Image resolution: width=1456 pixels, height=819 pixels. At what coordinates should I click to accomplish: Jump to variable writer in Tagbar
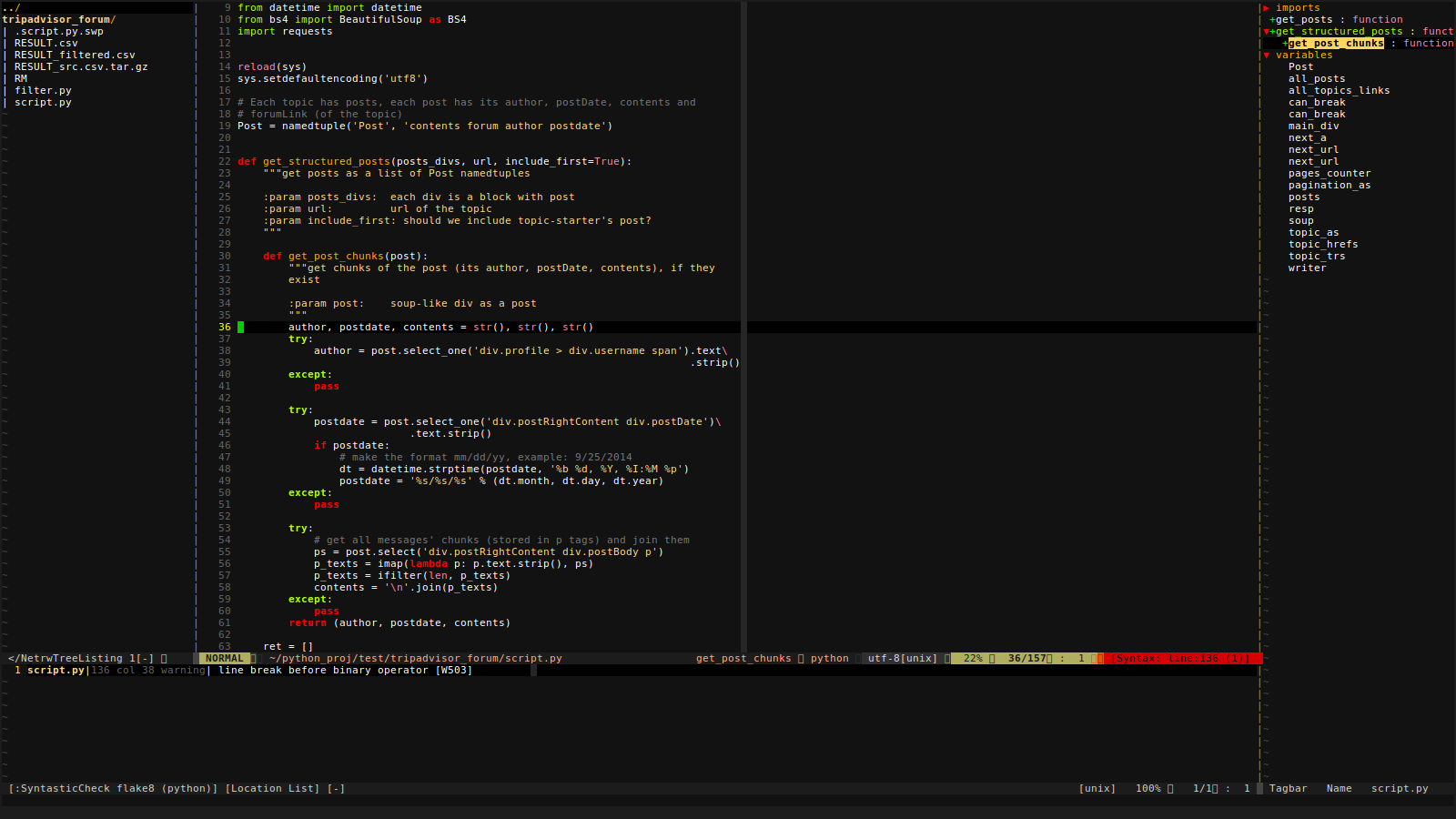(x=1307, y=268)
